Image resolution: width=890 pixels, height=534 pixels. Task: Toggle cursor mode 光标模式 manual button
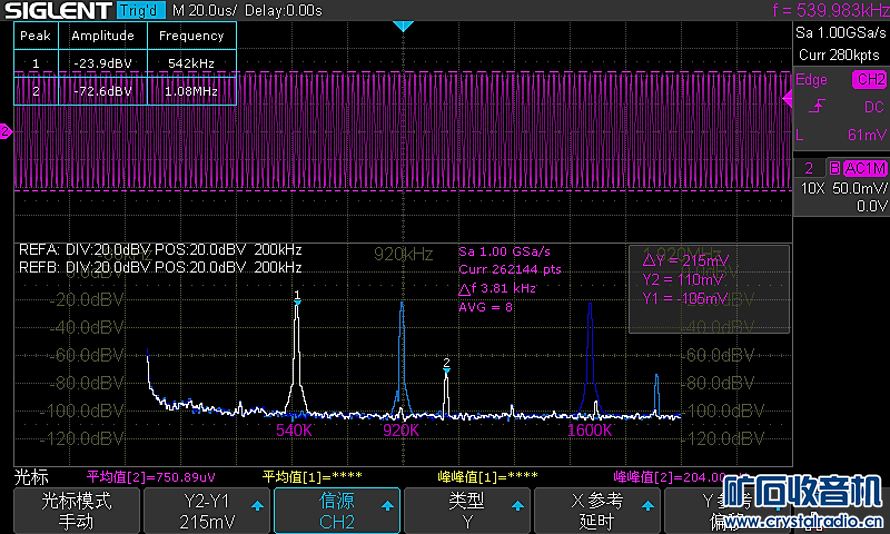pyautogui.click(x=75, y=511)
